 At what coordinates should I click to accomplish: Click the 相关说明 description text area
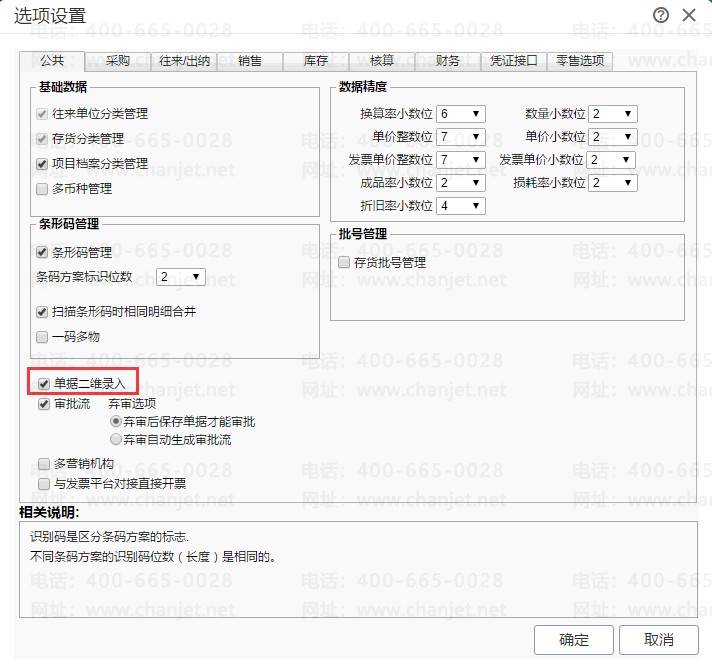point(358,570)
